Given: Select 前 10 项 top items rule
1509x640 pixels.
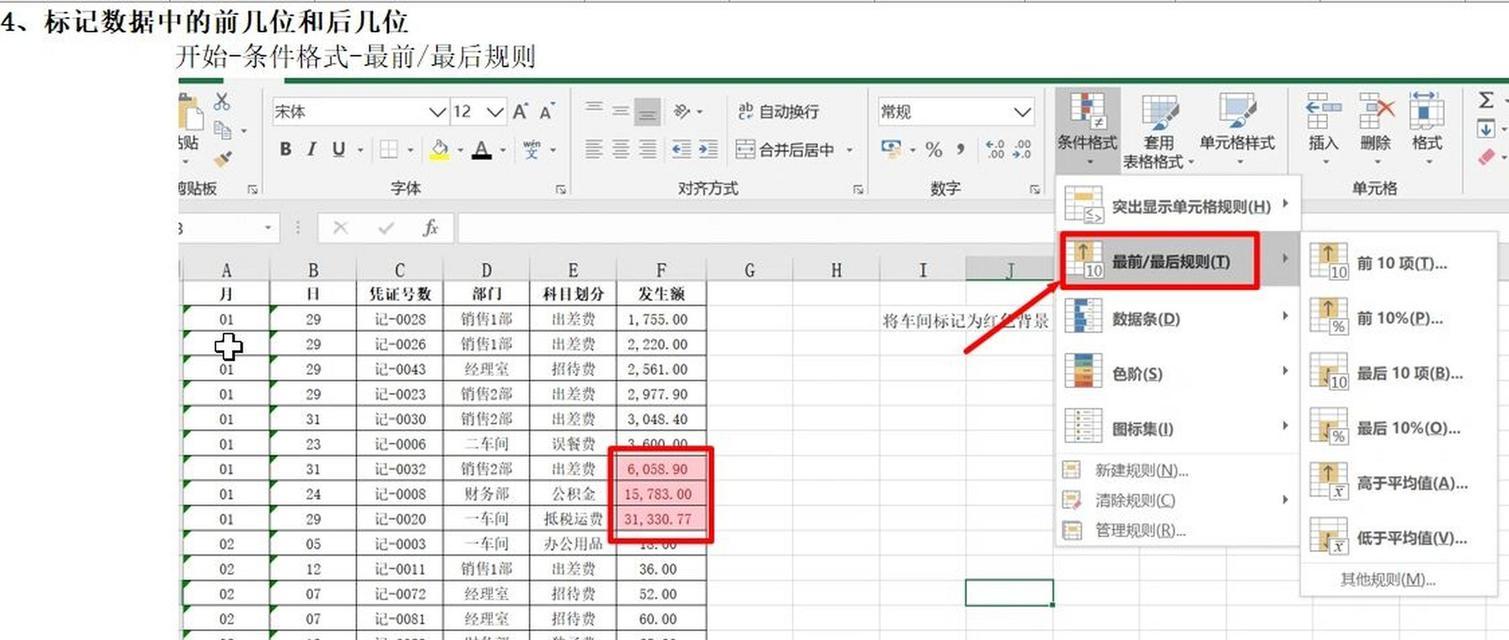Looking at the screenshot, I should point(1401,264).
